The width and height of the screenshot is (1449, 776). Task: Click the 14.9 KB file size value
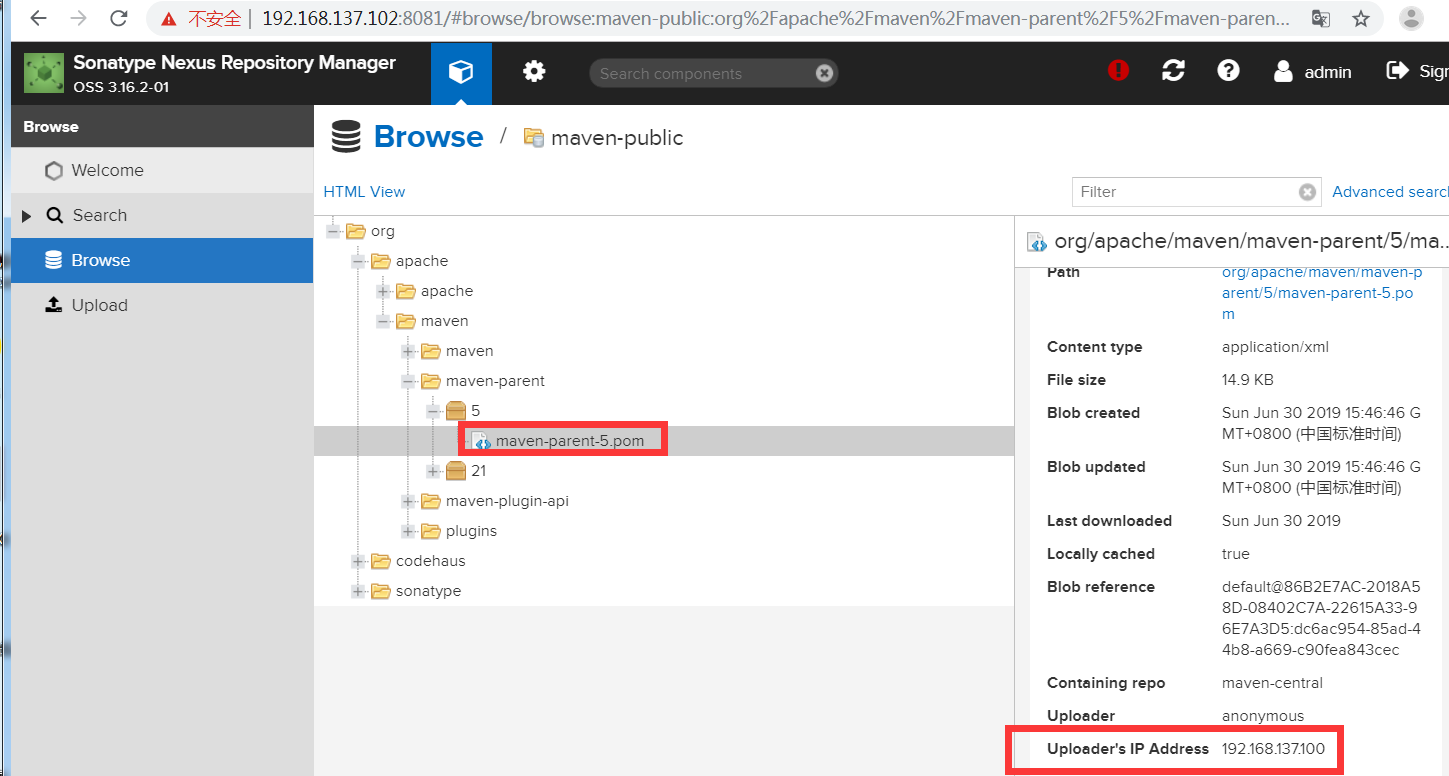[1248, 380]
